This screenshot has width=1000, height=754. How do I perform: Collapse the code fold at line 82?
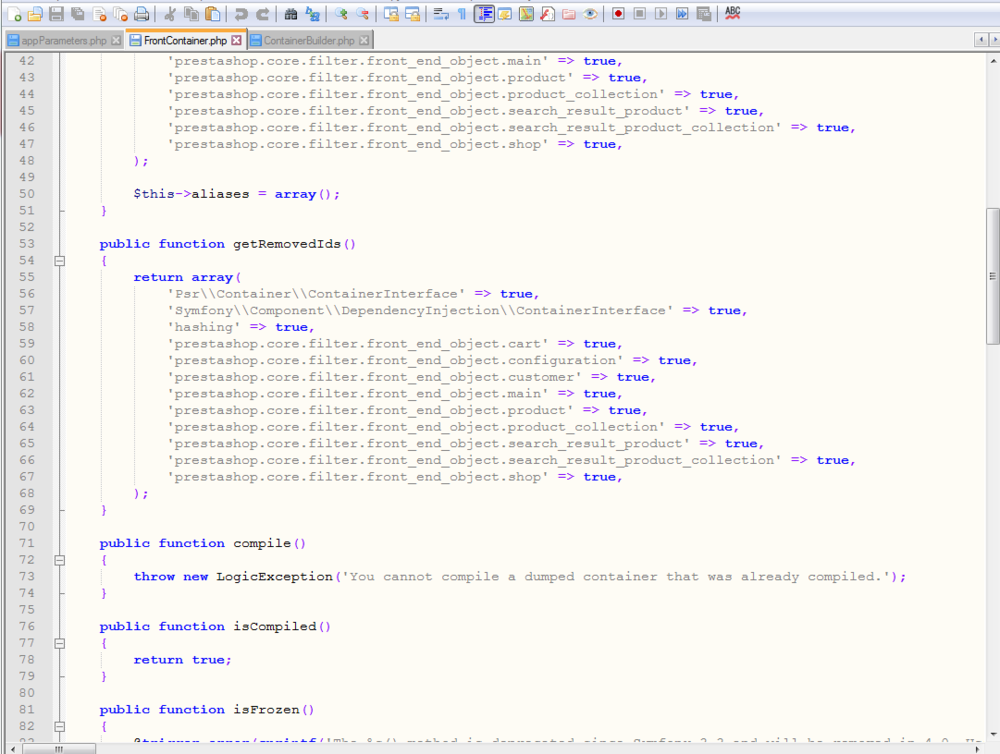(59, 726)
